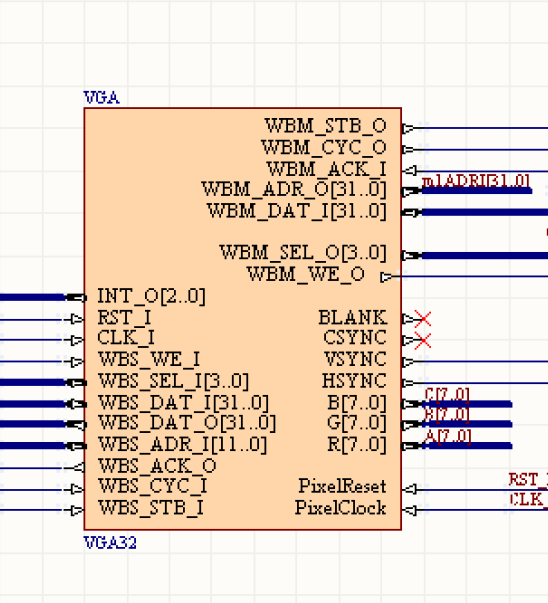
Task: Select the VGA designator label
Action: 102,98
